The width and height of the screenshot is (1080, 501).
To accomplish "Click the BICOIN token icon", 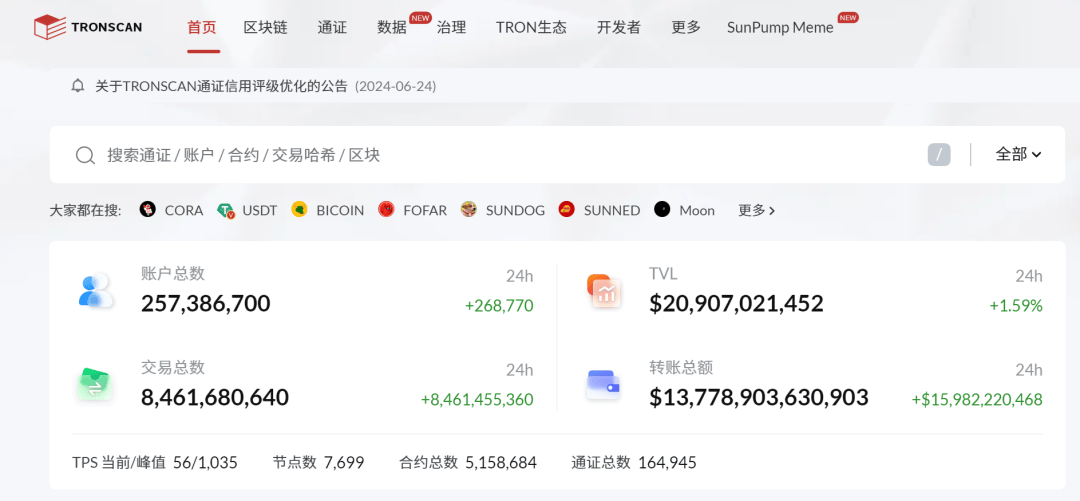I will point(299,209).
